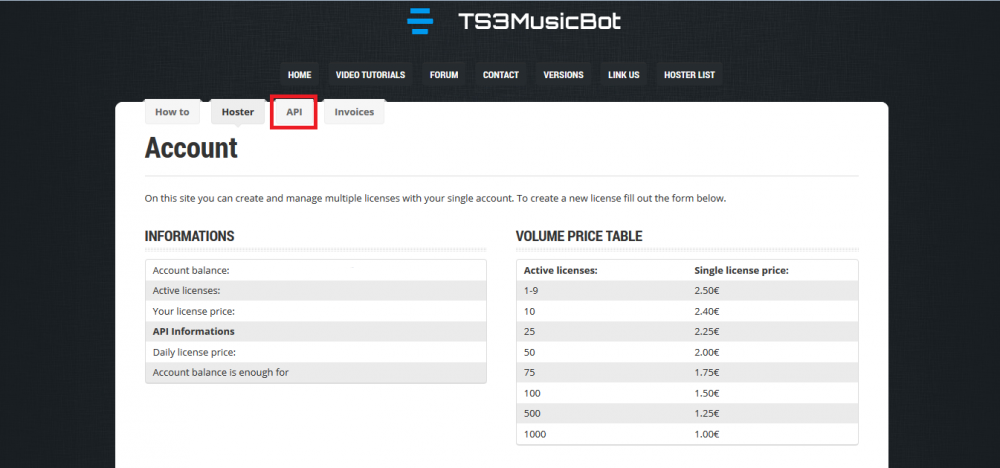Click the VOLUME PRICE TABLE heading
Screen dimensions: 1000x468
click(x=578, y=236)
